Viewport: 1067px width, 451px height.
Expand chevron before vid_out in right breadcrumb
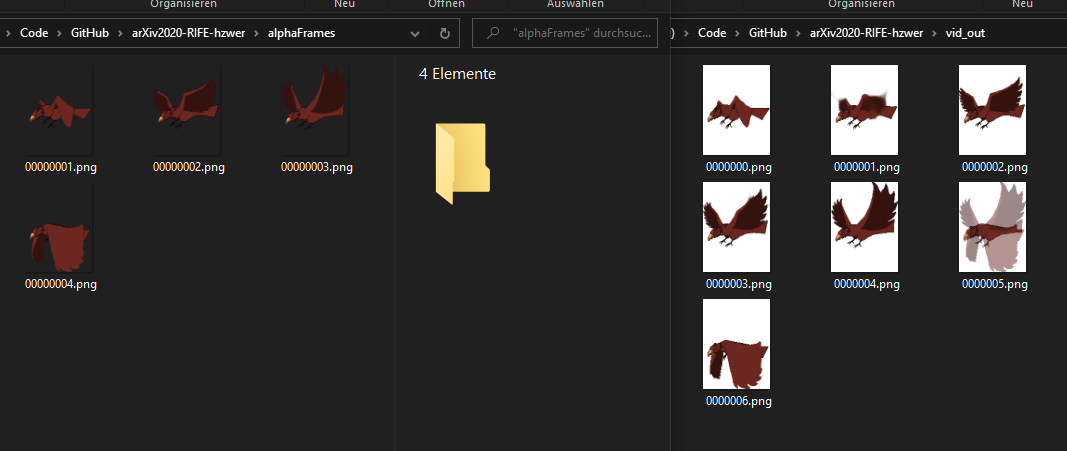[x=935, y=33]
